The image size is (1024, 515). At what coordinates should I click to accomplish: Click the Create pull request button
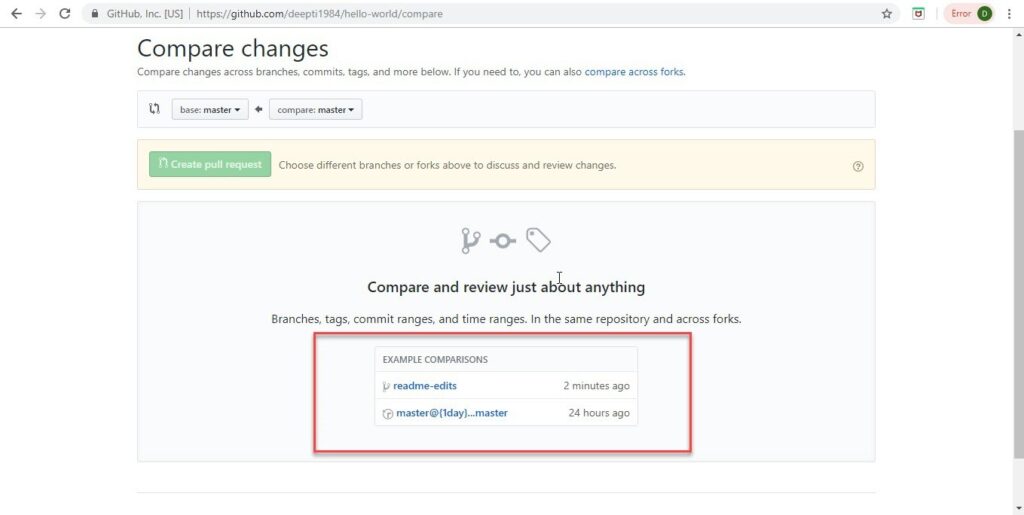210,164
